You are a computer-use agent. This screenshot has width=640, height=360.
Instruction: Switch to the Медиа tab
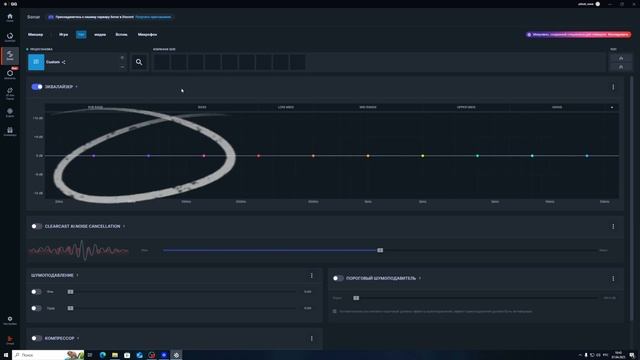pyautogui.click(x=100, y=35)
